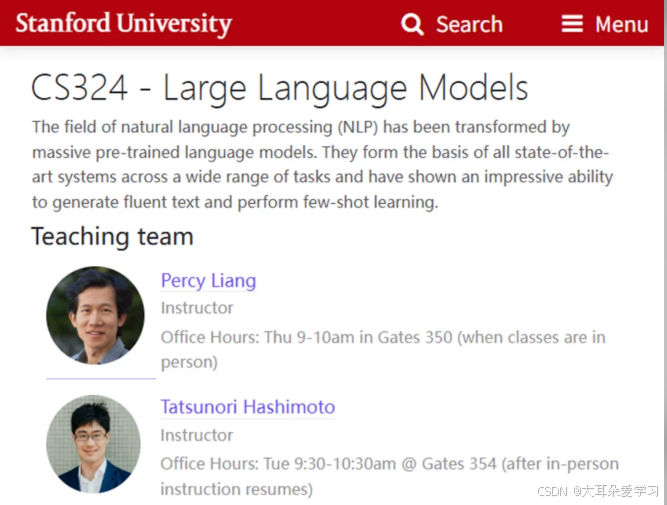Select Tatsunori Hashimoto's Instructor role text
The image size is (667, 505).
coord(197,435)
